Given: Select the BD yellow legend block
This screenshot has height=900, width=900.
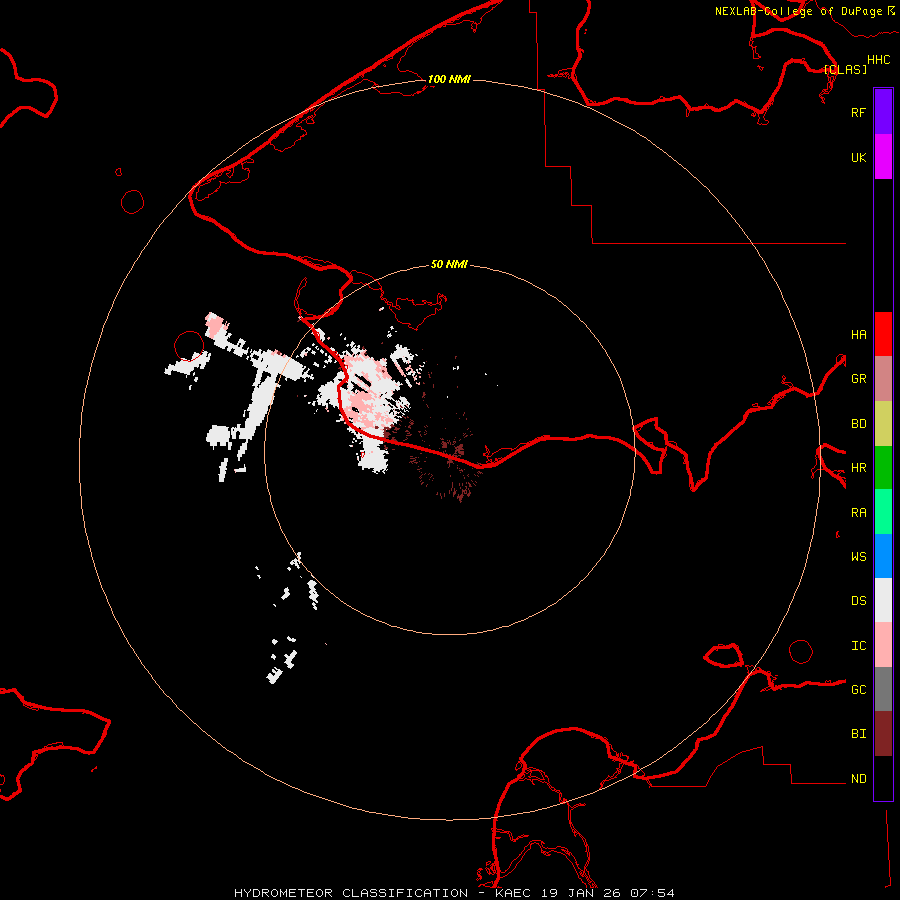Looking at the screenshot, I should tap(883, 424).
